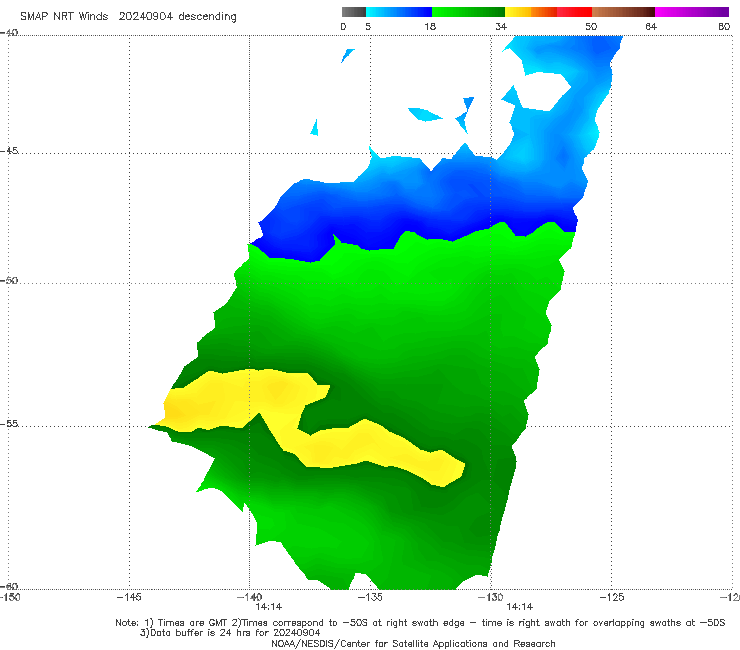740x650 pixels.
Task: Click the note '3)Data buffer is 24 hrs'
Action: pos(230,633)
